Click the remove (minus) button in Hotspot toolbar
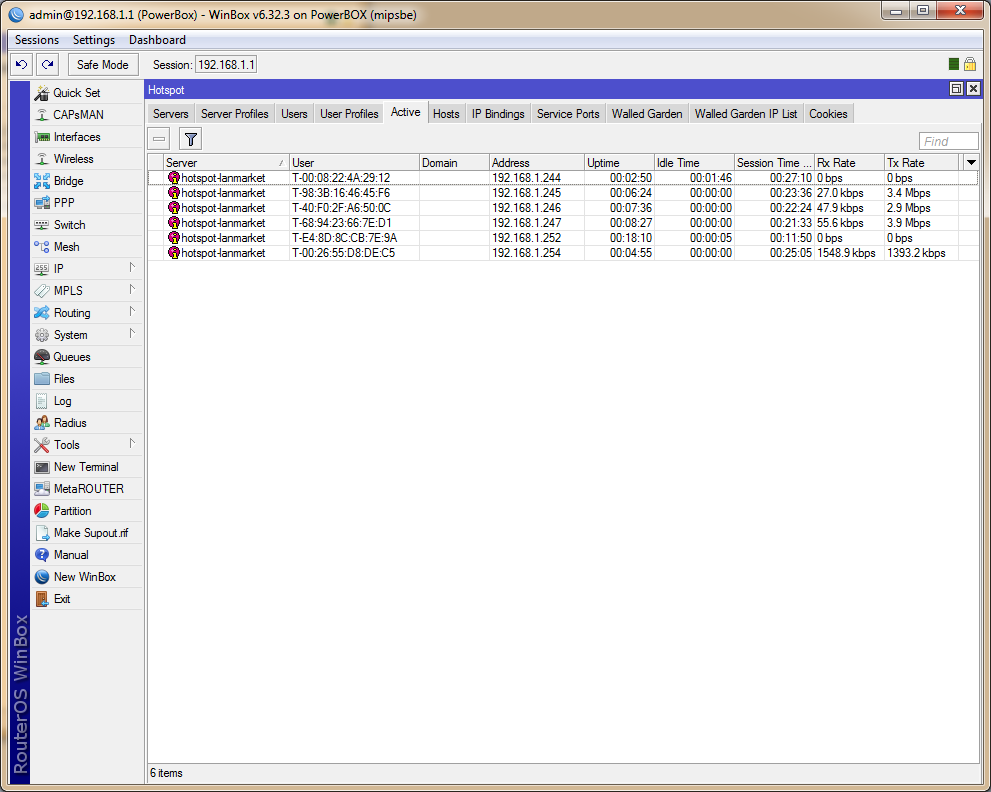The height and width of the screenshot is (792, 991). [160, 139]
